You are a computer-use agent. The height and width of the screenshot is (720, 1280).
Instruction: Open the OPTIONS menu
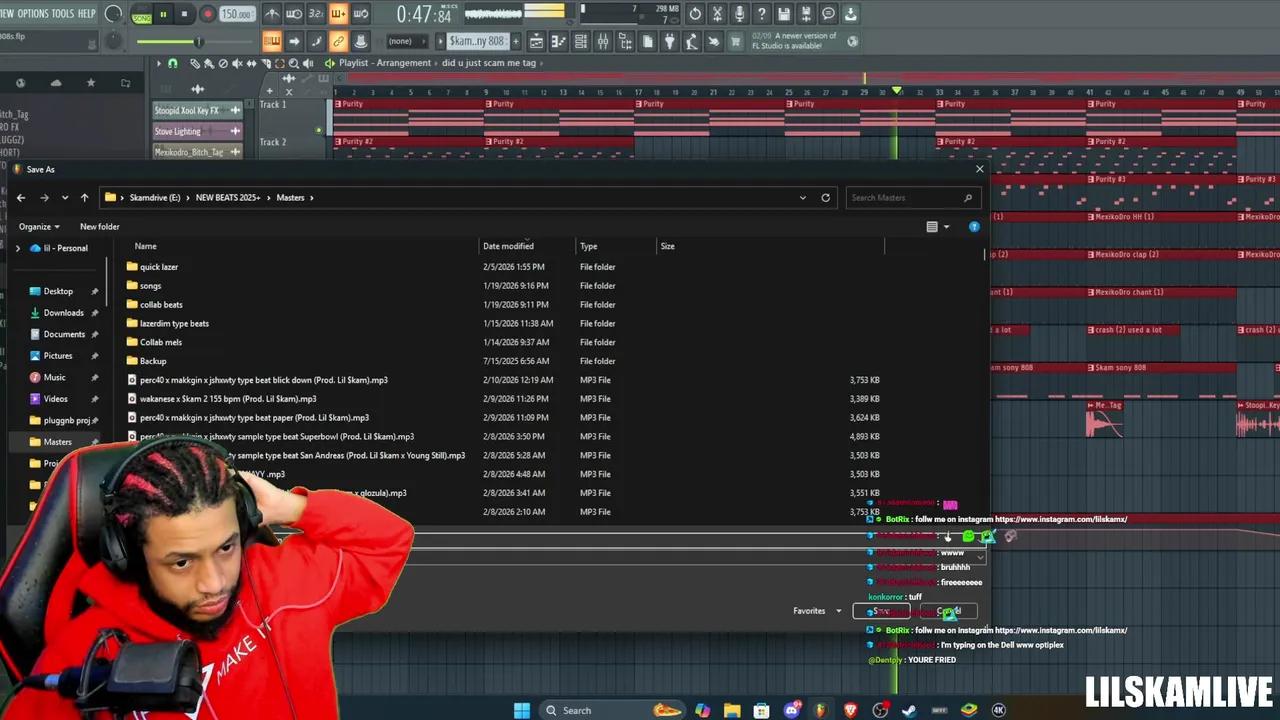[x=33, y=14]
